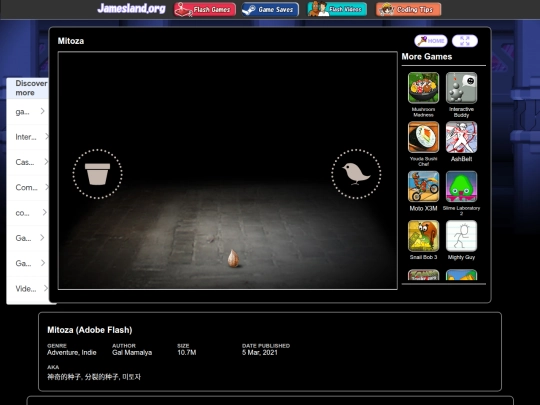This screenshot has width=540, height=405.
Task: Launch Youda Sushi Chef game icon
Action: [423, 137]
